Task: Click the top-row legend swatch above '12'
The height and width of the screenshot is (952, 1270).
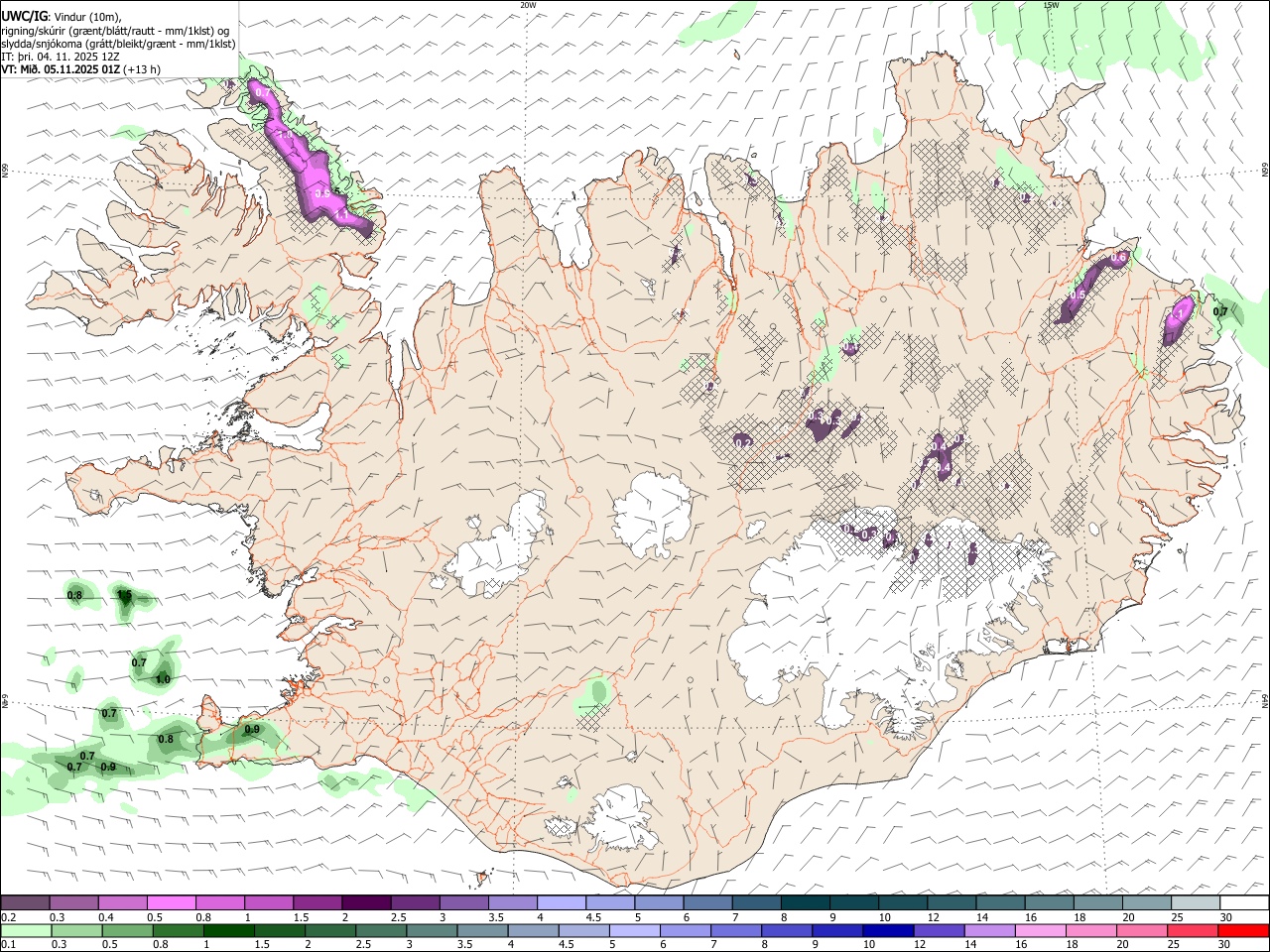Action: point(952,902)
